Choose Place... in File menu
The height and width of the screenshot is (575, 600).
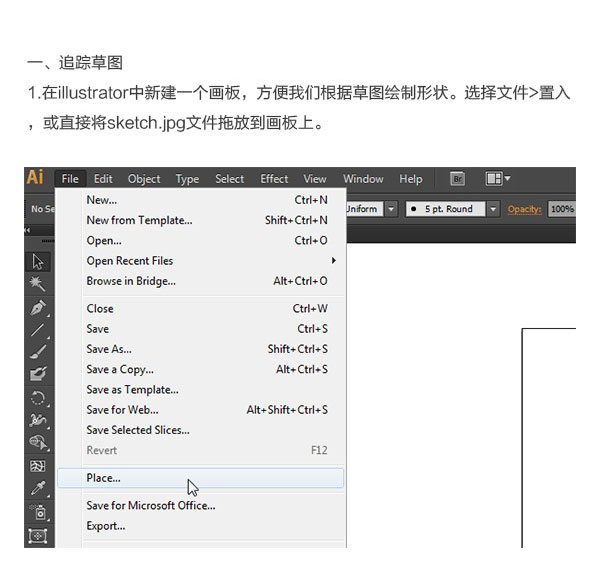[201, 478]
